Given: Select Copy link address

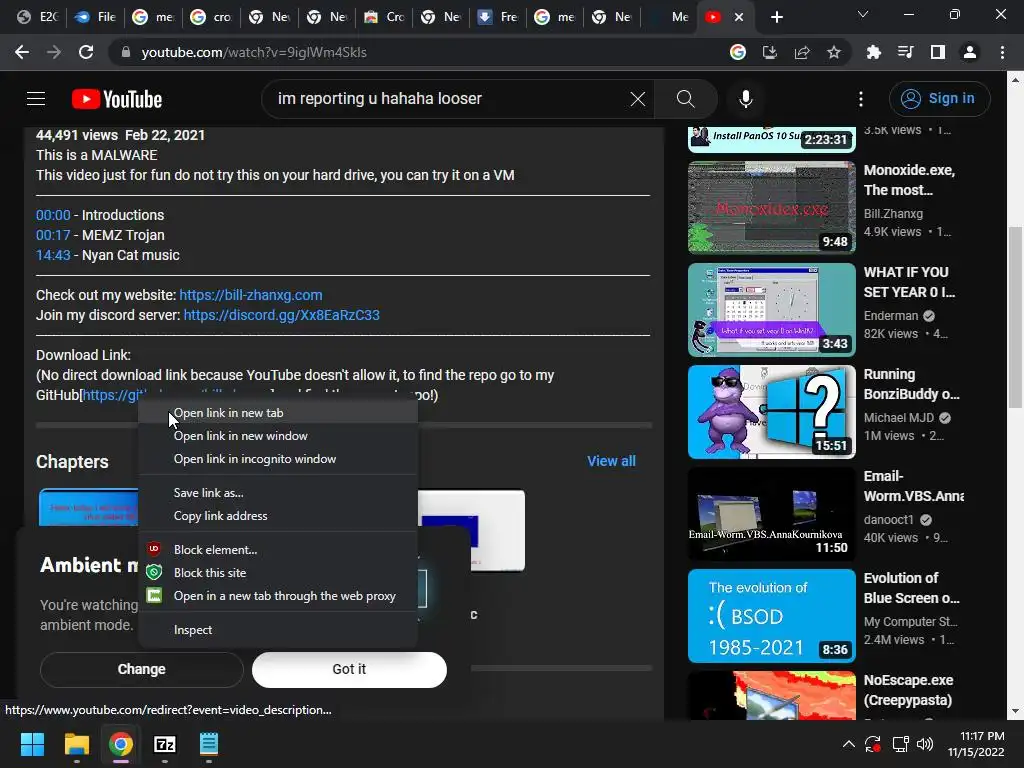Looking at the screenshot, I should click(278, 515).
